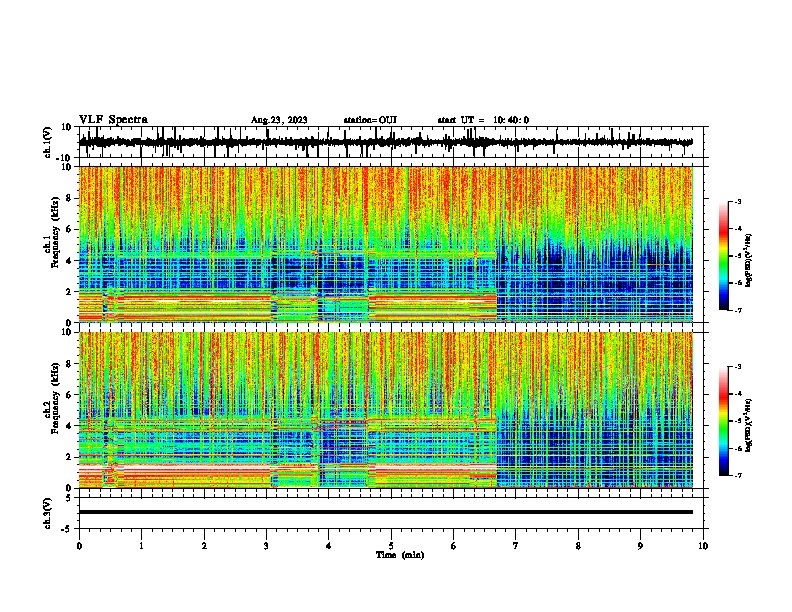The height and width of the screenshot is (612, 792).
Task: Click the "2" kHz tick on ch.1 frequency axis
Action: coord(70,292)
